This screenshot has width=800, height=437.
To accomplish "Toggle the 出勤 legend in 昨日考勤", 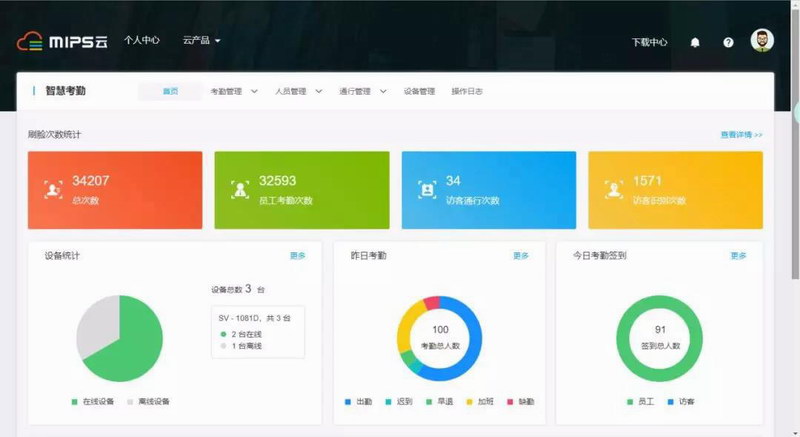I will pos(358,401).
